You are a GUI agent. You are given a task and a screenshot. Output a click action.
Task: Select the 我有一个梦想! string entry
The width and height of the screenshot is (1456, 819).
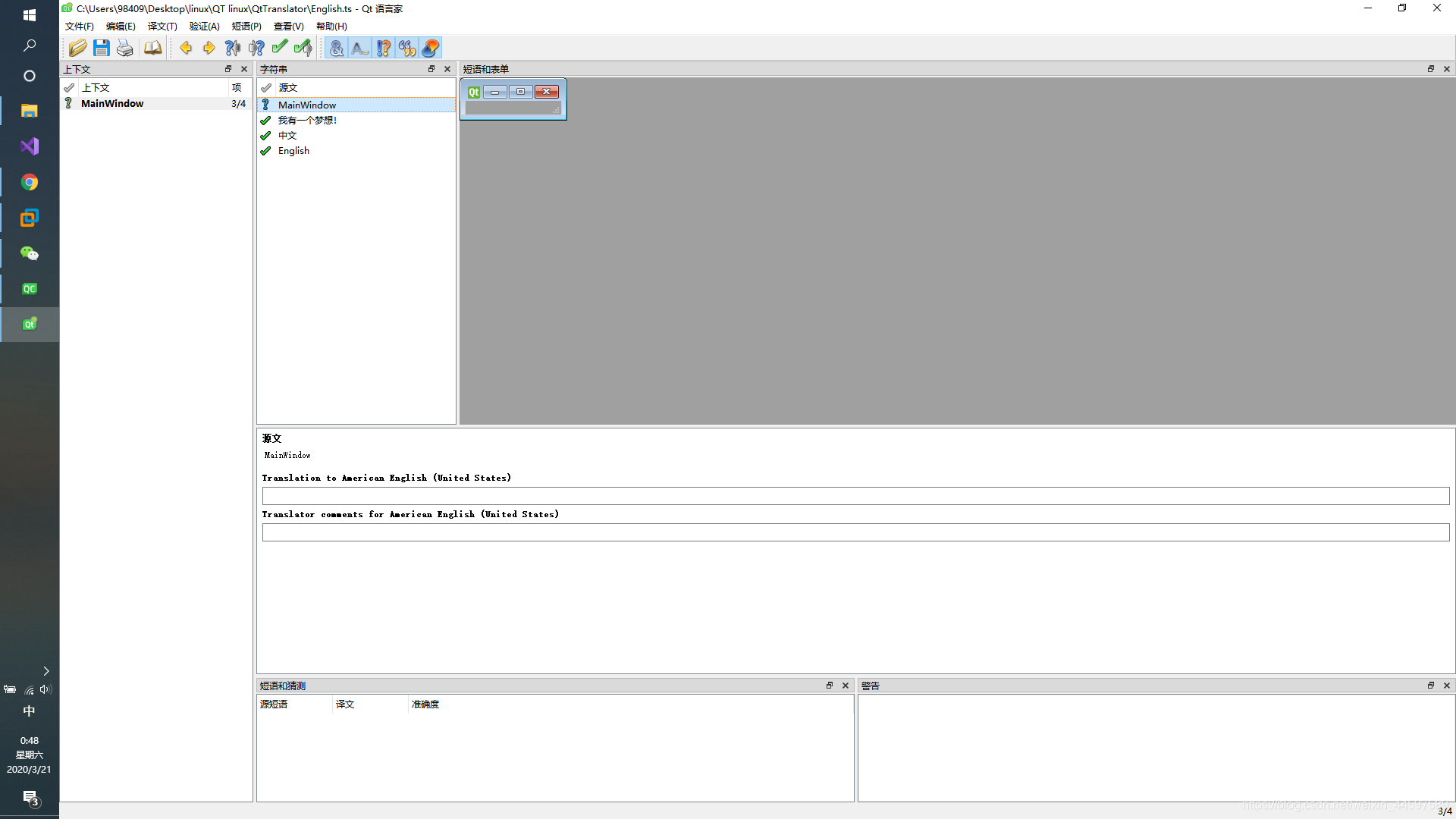[307, 121]
